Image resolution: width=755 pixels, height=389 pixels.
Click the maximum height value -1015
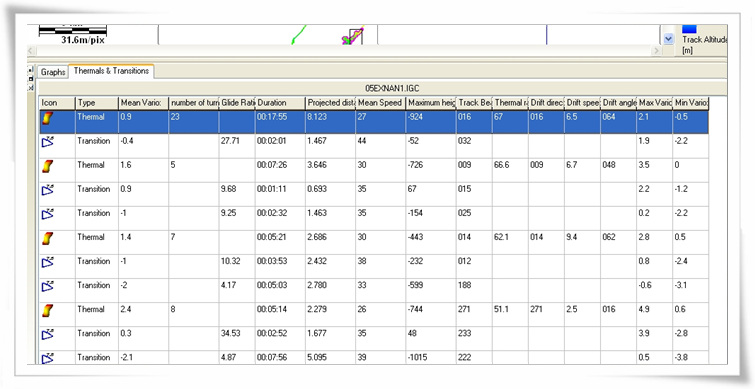click(x=418, y=358)
